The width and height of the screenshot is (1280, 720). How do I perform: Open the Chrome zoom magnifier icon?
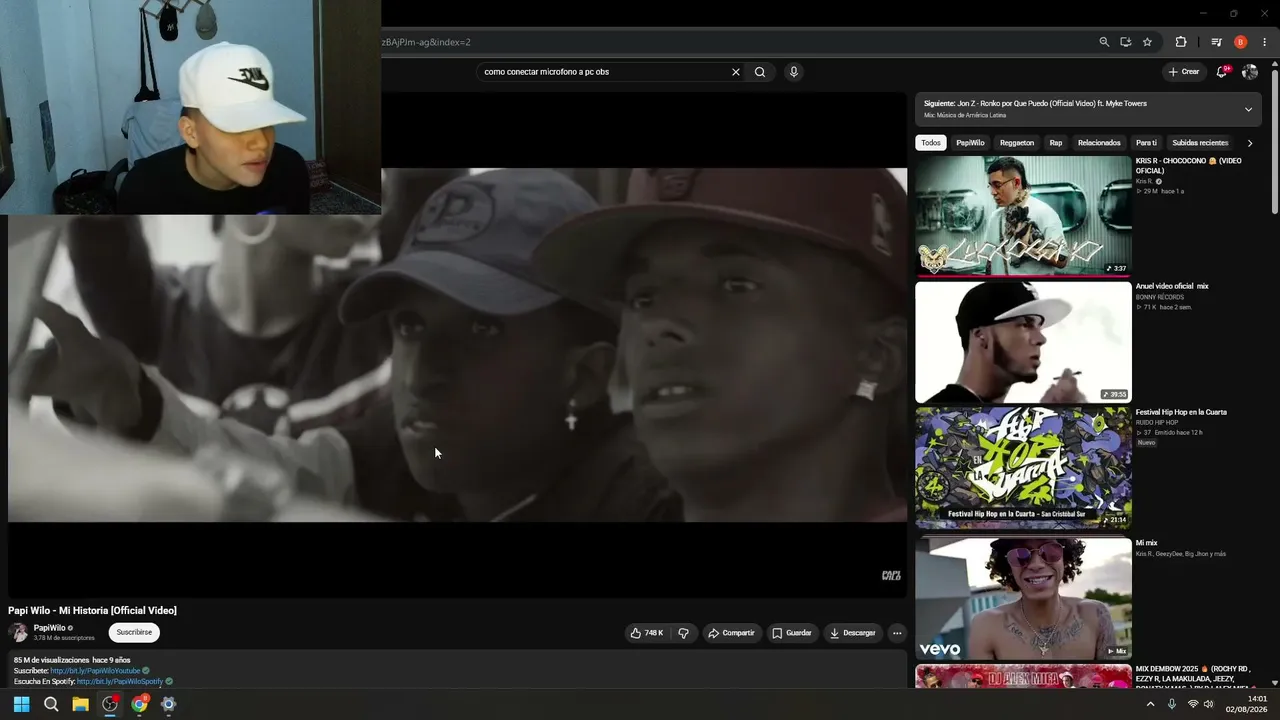1104,42
